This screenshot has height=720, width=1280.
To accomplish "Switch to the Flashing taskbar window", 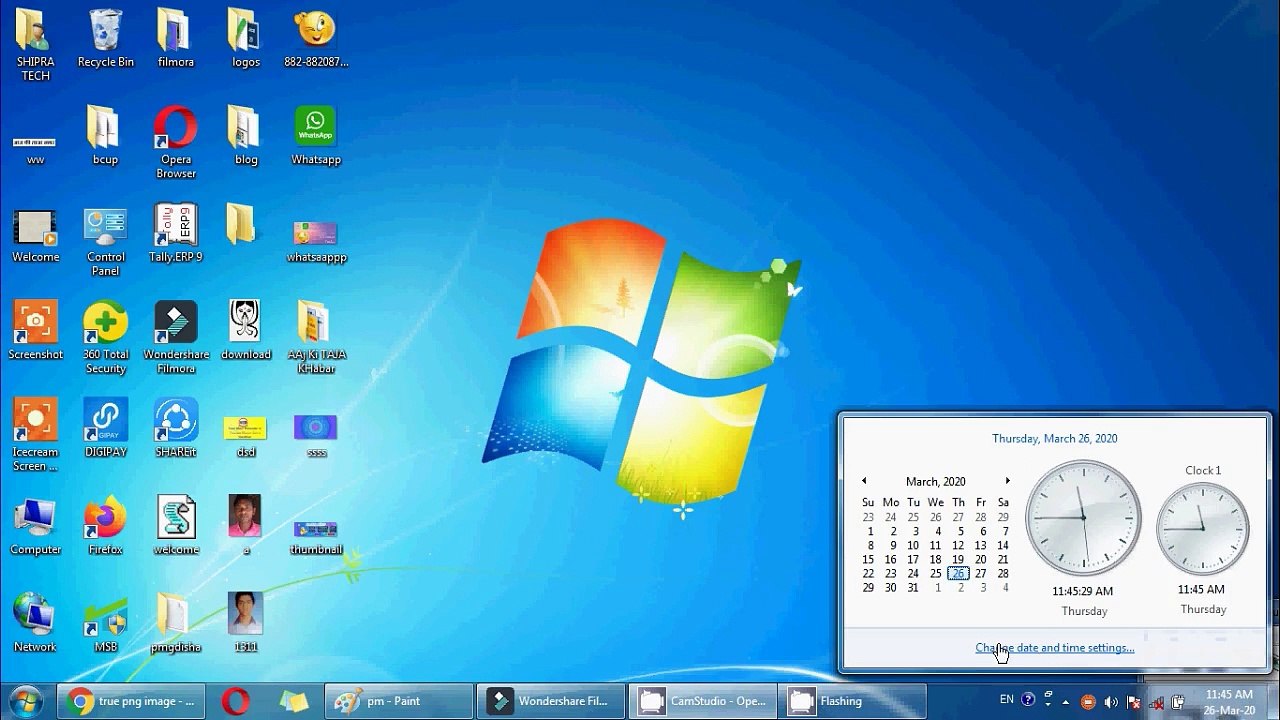I will tap(853, 701).
